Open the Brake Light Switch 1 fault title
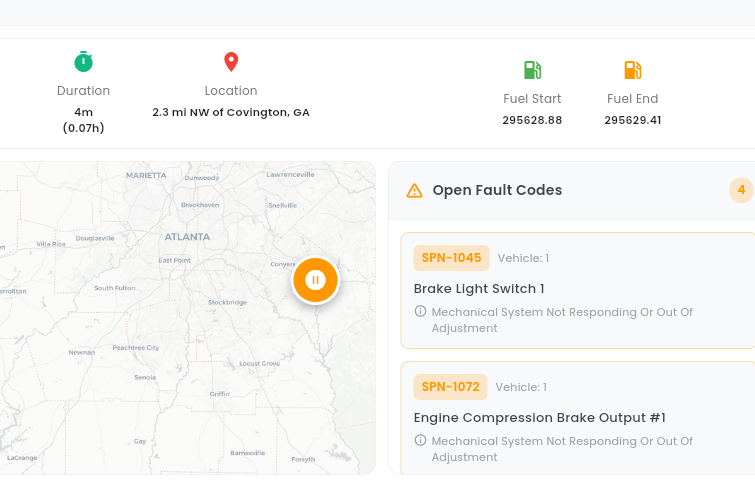The height and width of the screenshot is (482, 755). click(x=479, y=288)
